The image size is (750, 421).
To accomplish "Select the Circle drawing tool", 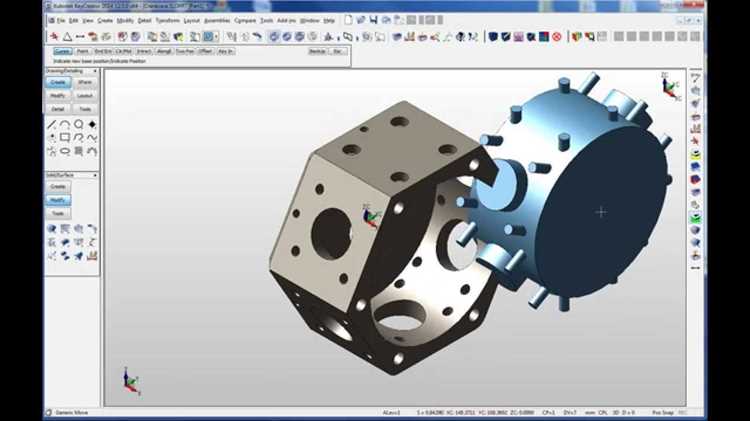I will point(78,124).
